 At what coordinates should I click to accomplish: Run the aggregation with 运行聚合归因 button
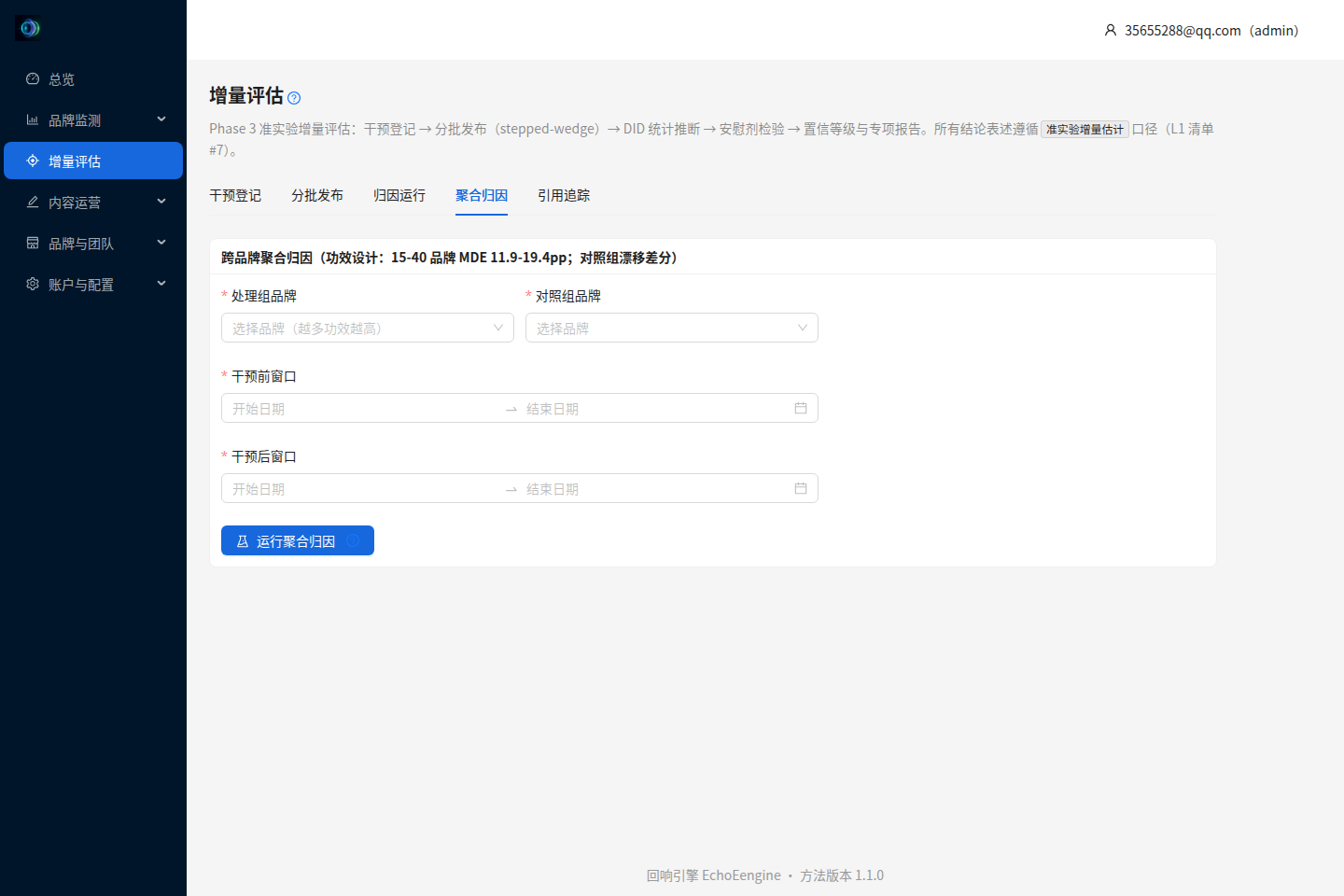(x=298, y=540)
